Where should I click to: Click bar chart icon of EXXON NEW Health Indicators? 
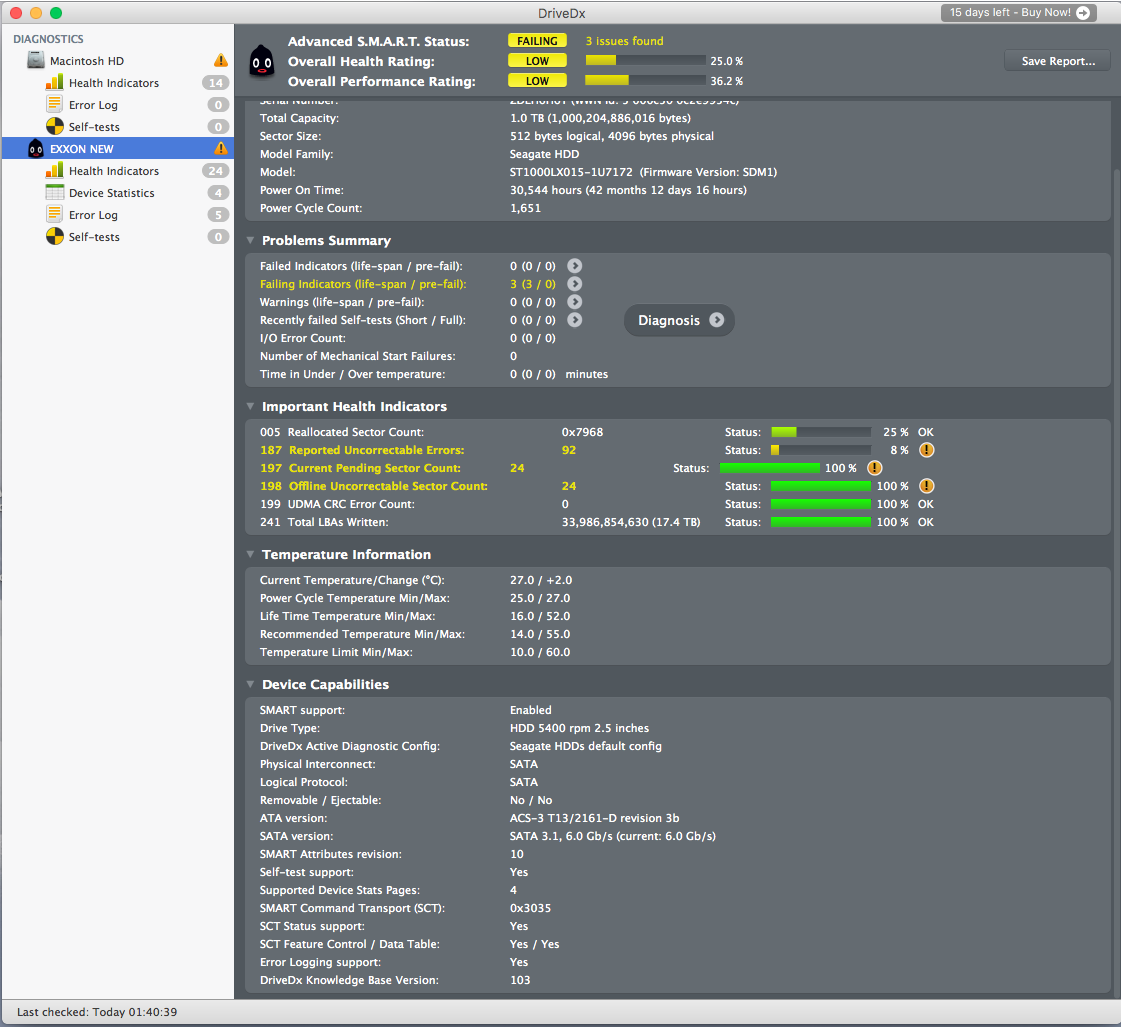(x=54, y=170)
